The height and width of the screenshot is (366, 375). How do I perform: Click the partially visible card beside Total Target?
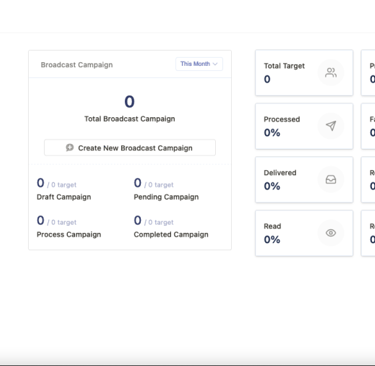point(368,73)
